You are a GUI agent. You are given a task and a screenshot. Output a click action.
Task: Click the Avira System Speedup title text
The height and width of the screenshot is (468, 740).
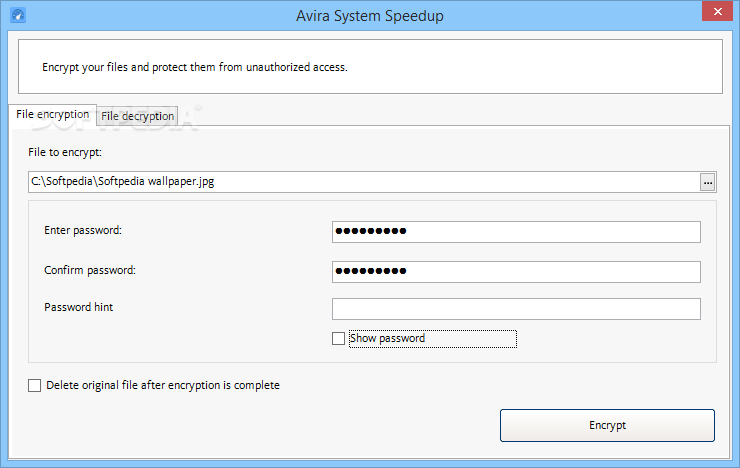click(370, 16)
